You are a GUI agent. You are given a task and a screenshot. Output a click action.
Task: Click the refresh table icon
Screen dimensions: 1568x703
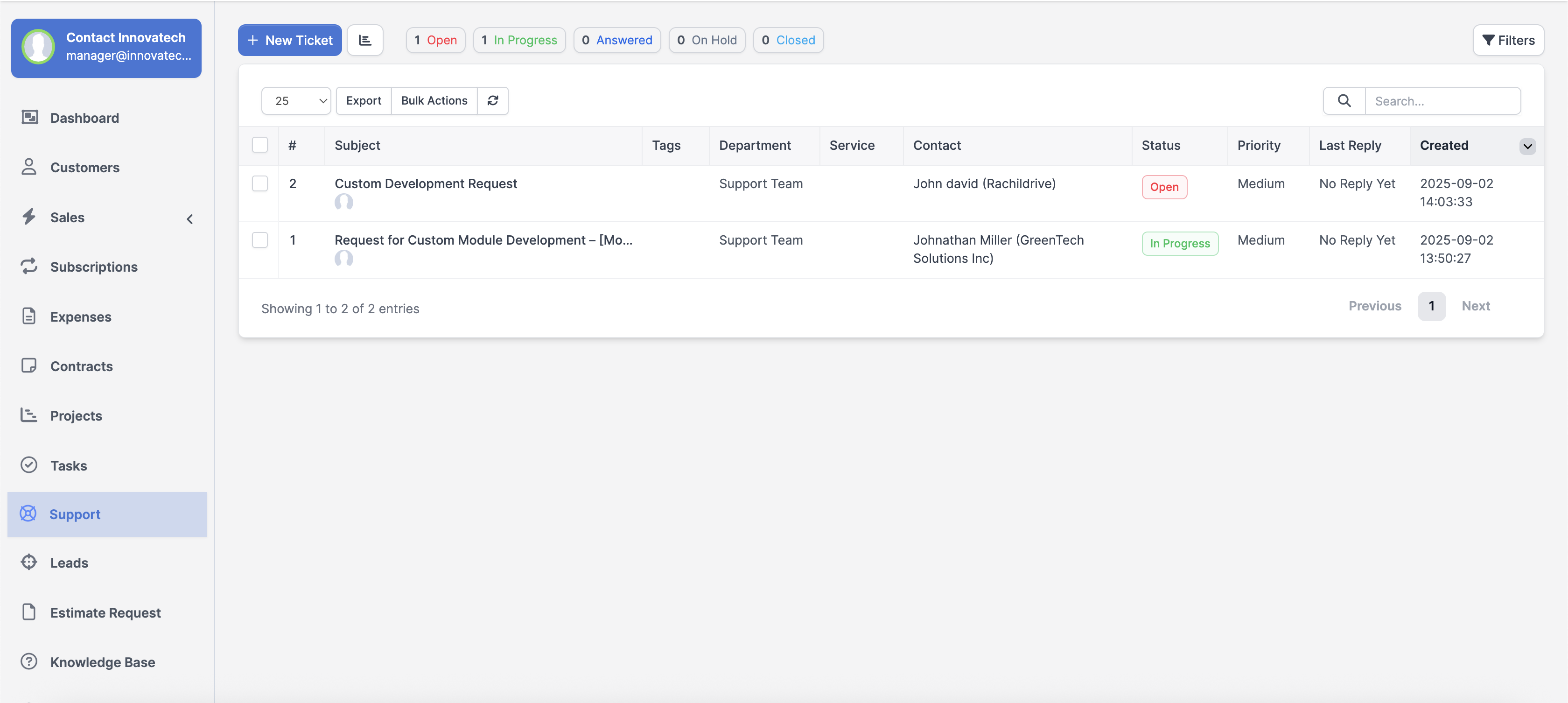point(492,100)
